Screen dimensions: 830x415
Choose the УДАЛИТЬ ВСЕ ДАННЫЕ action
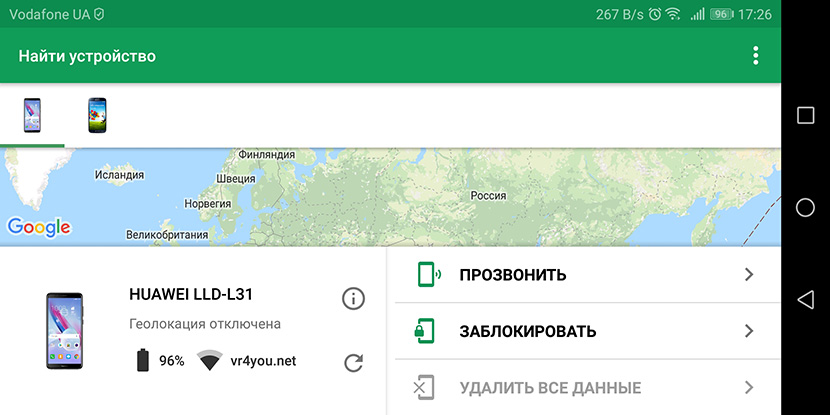588,387
